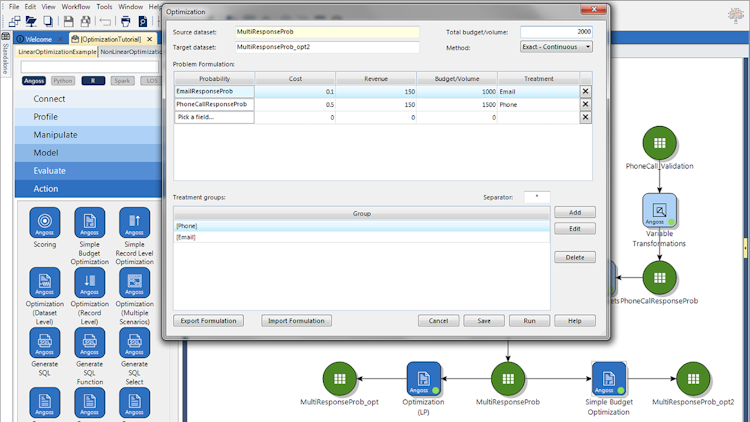This screenshot has width=750, height=422.
Task: Click the MultiResponseProb dataset node on canvas
Action: pyautogui.click(x=508, y=378)
